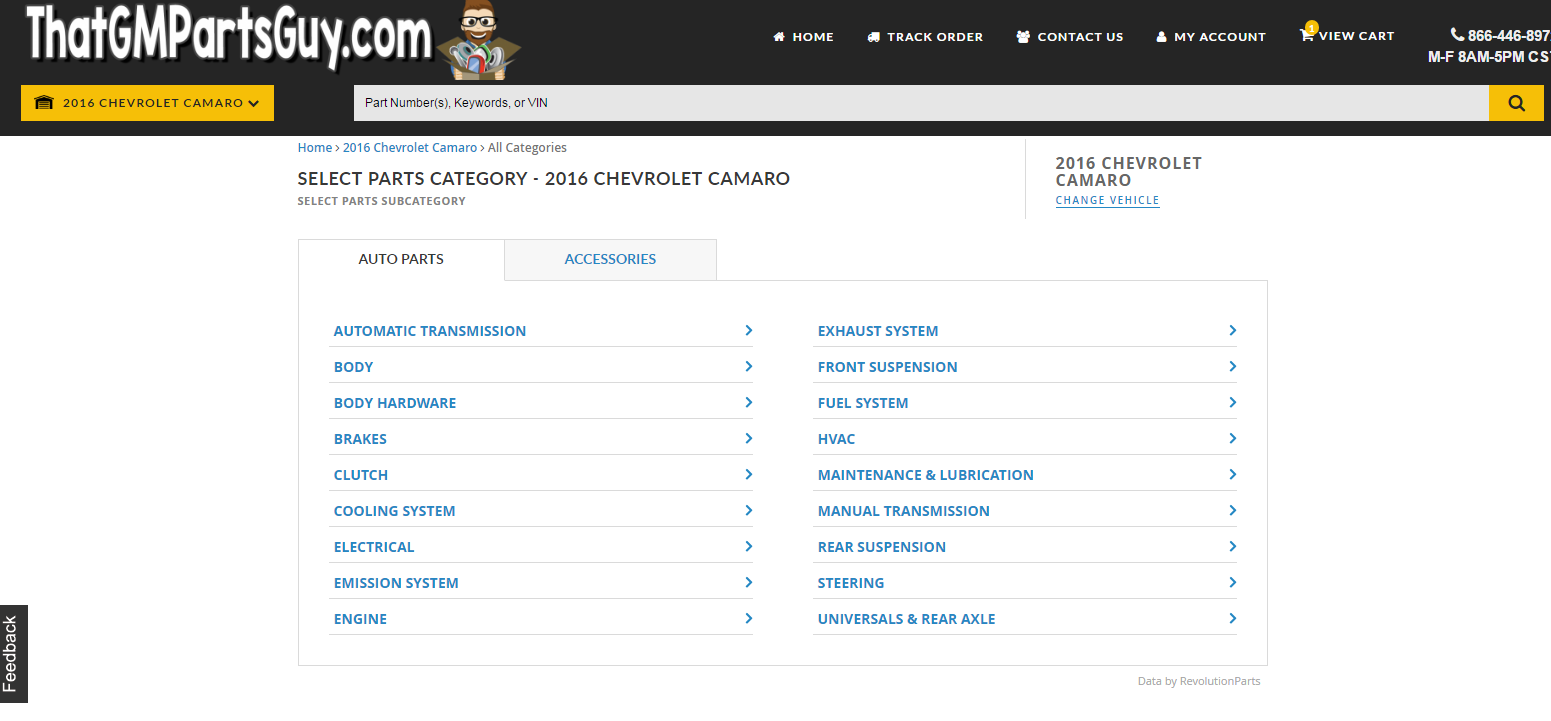Viewport: 1551px width, 721px height.
Task: Click the phone icon by 866 number
Action: point(1457,35)
